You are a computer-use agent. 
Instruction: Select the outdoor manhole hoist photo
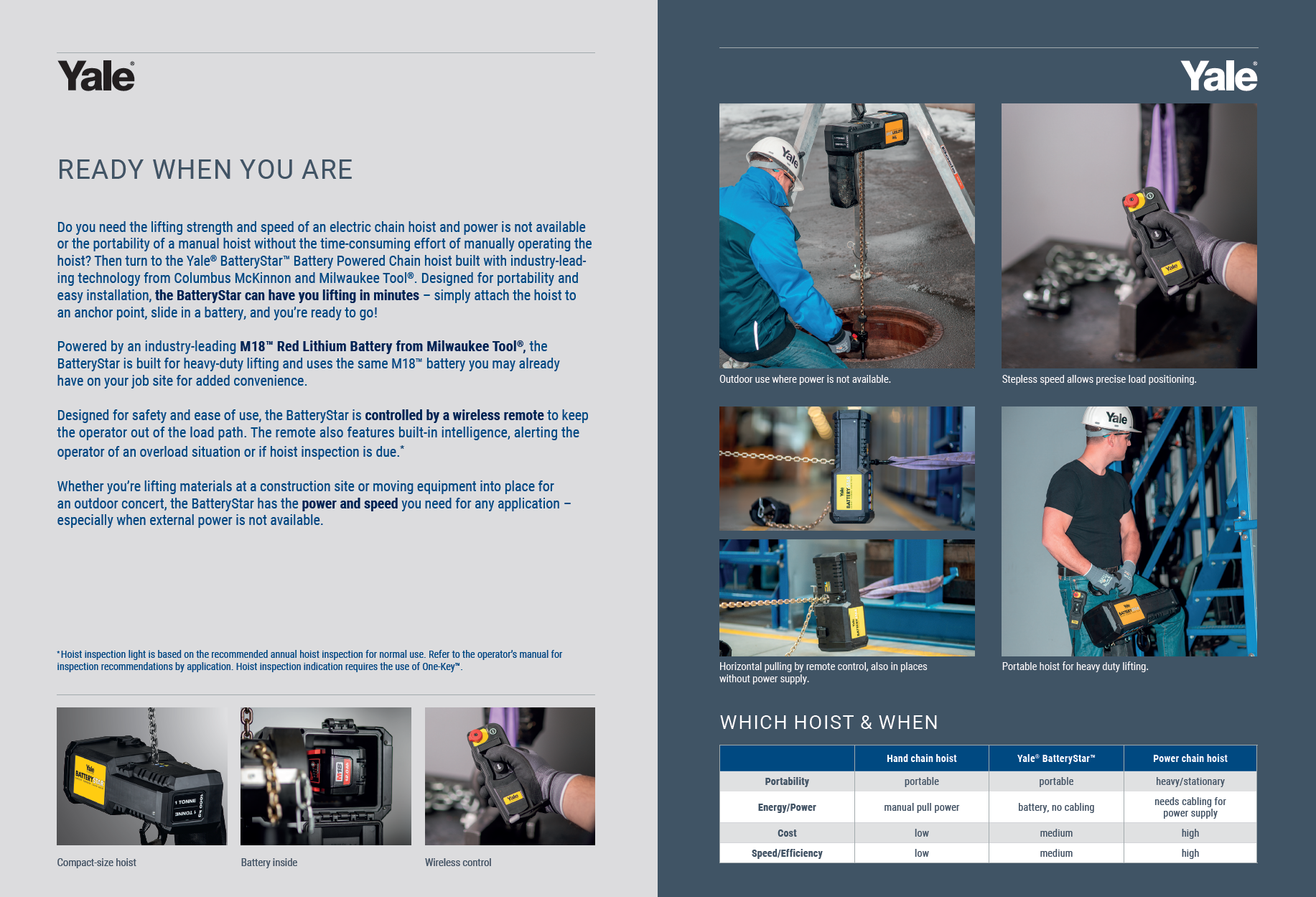point(847,236)
